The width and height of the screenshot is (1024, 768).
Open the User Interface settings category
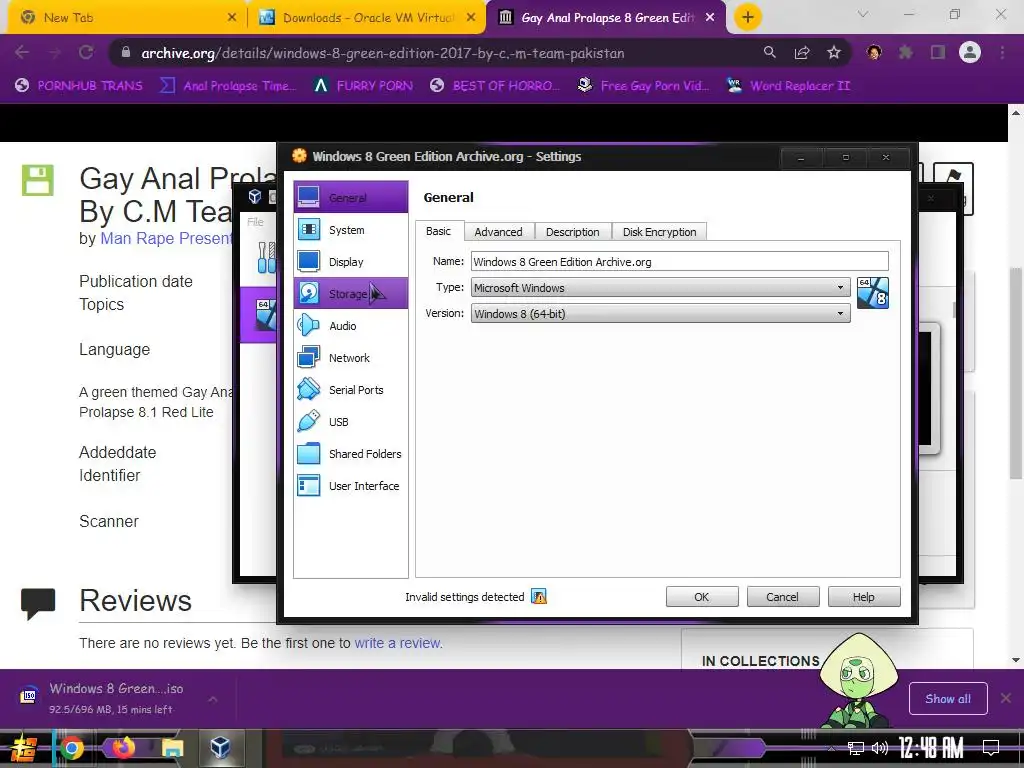click(x=351, y=486)
